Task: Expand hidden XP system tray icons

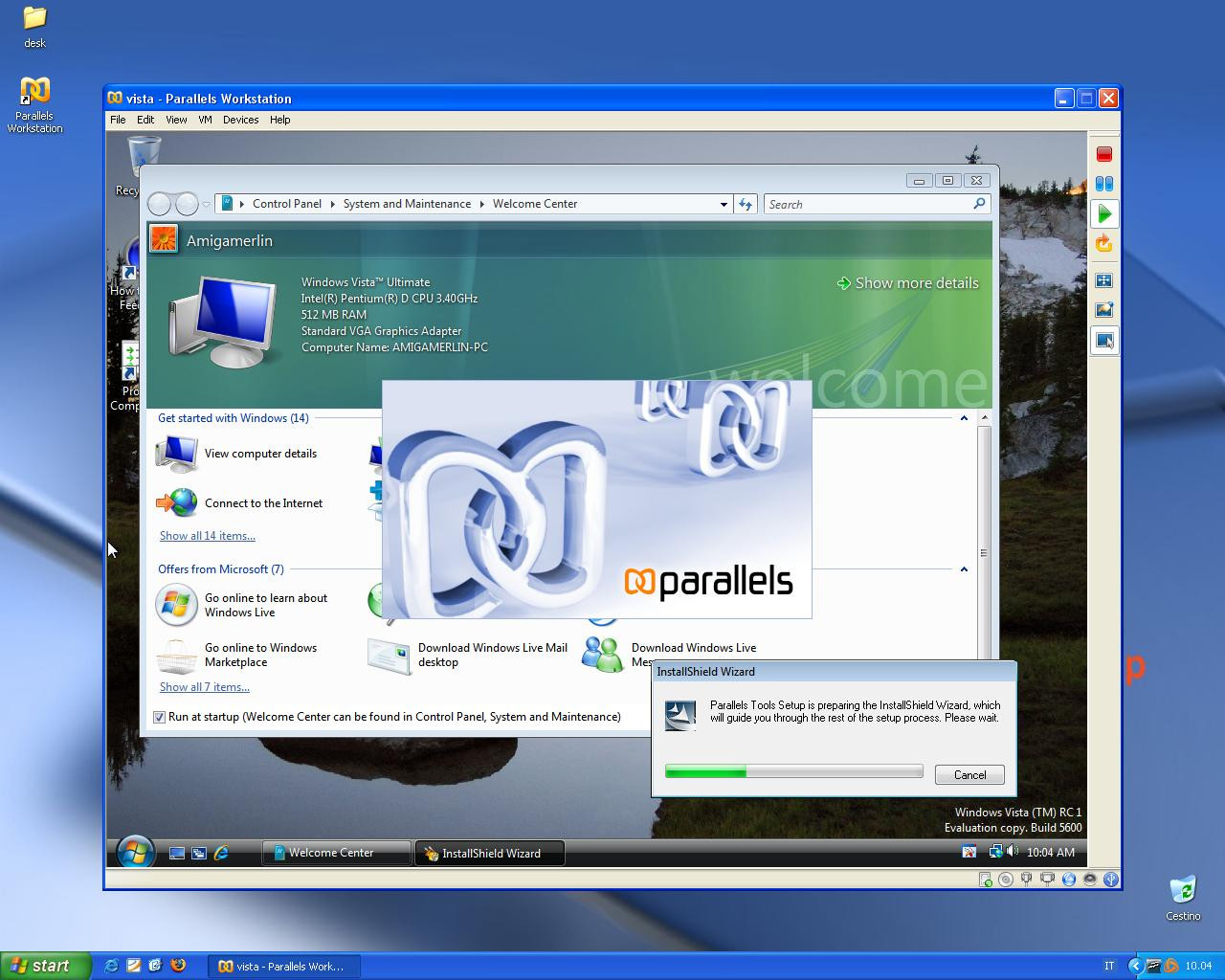Action: (1135, 966)
